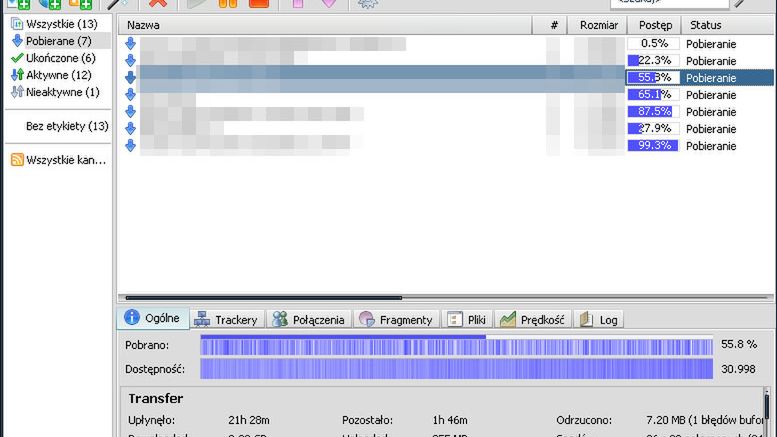Viewport: 777px width, 437px height.
Task: Click the 65.1% progress bar
Action: click(653, 94)
